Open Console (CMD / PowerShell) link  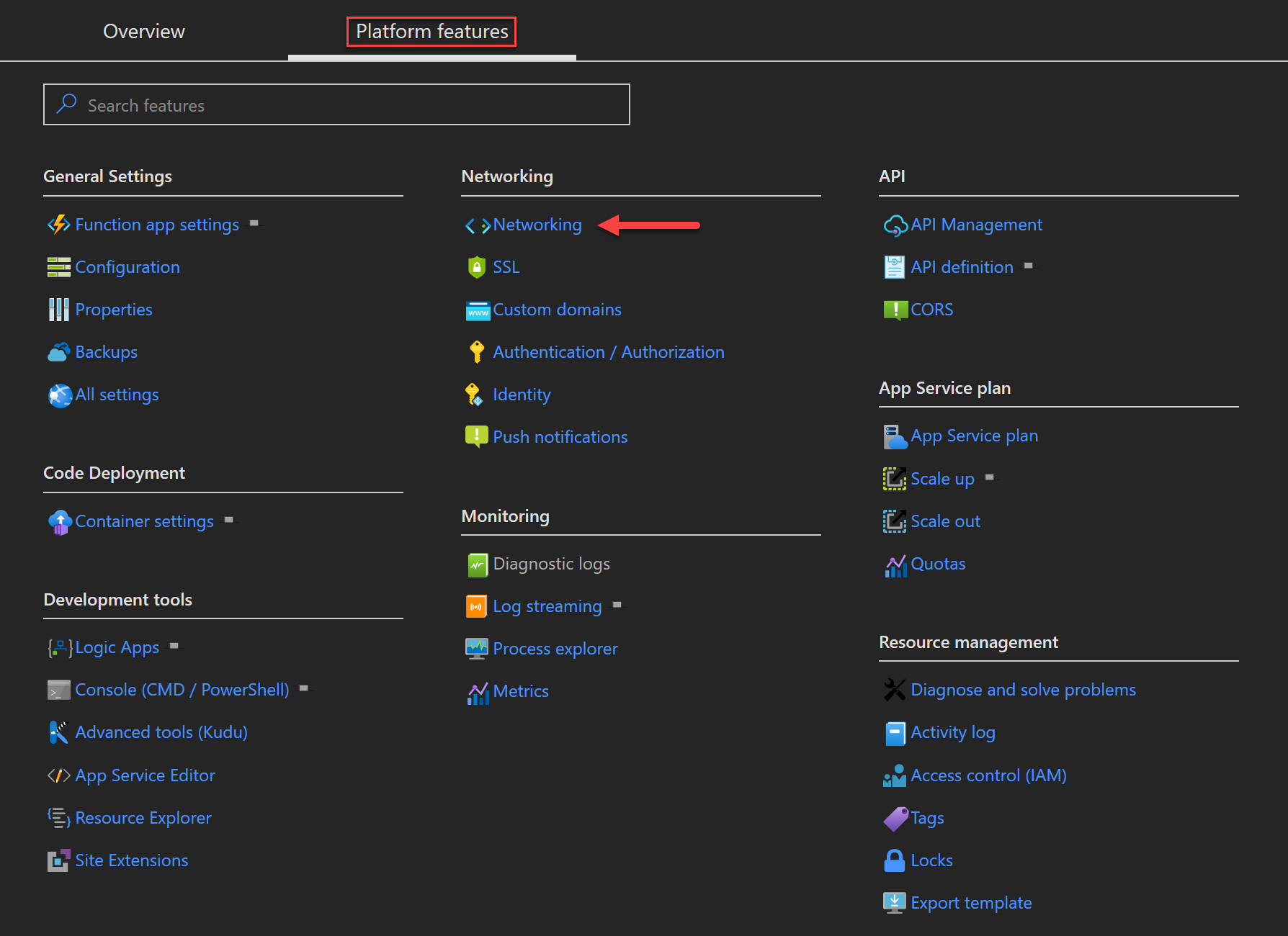[x=182, y=690]
